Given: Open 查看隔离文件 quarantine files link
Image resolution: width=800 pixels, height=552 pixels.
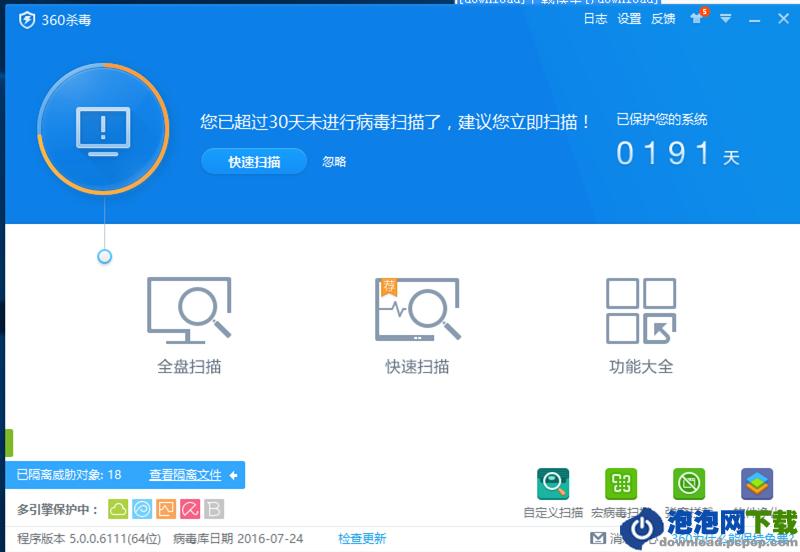Looking at the screenshot, I should click(x=185, y=475).
